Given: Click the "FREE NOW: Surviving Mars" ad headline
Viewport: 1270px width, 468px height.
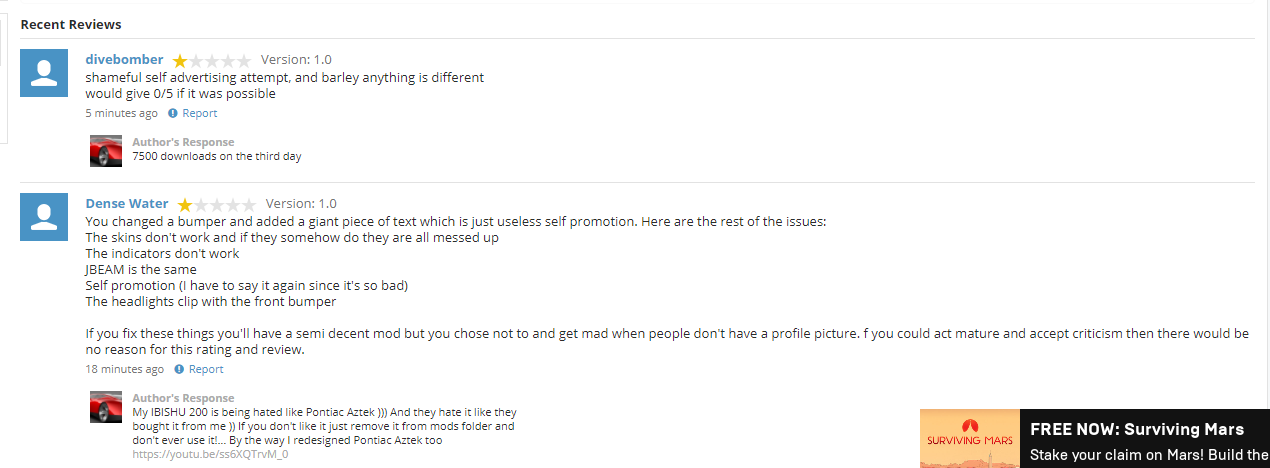Looking at the screenshot, I should coord(1136,429).
